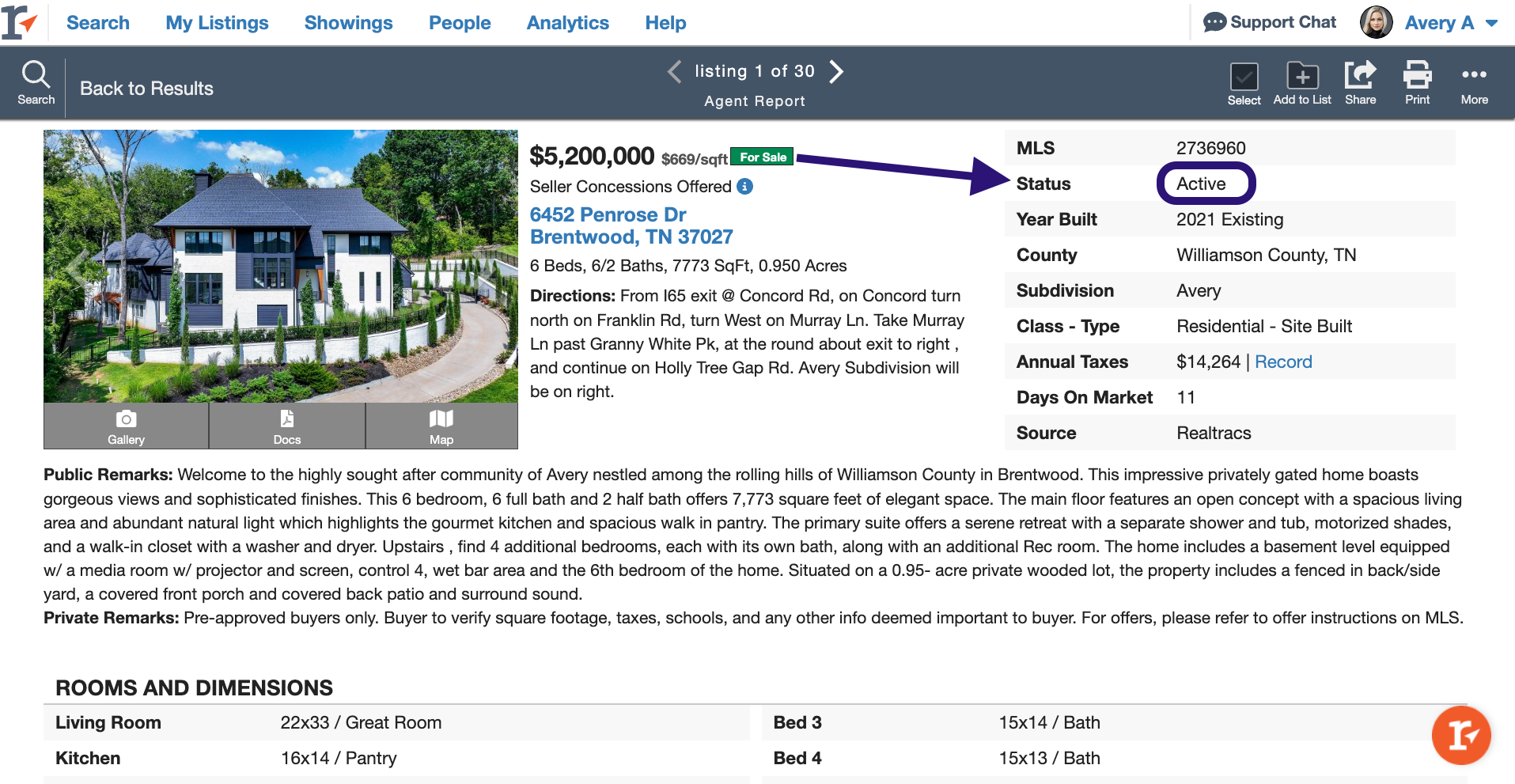
Task: Open the Analytics menu
Action: pos(567,23)
